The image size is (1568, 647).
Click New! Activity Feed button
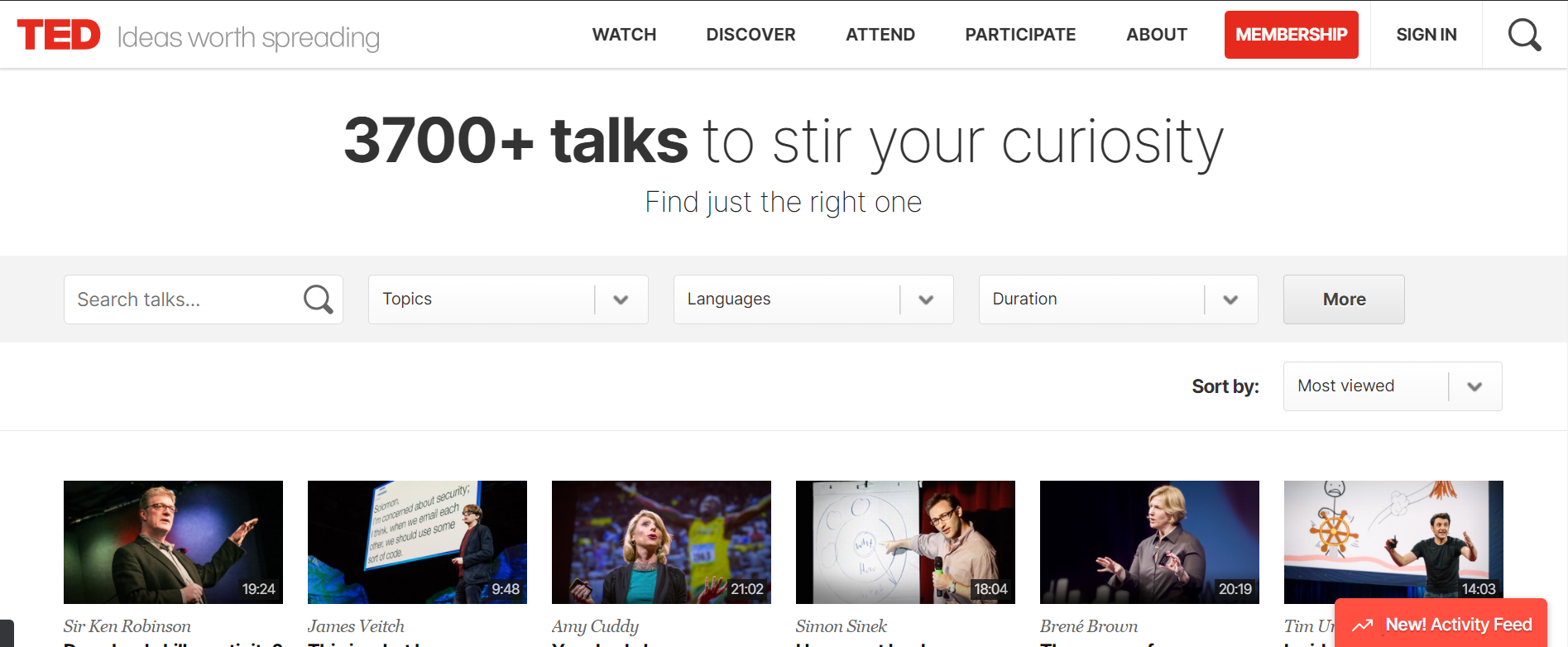coord(1441,623)
